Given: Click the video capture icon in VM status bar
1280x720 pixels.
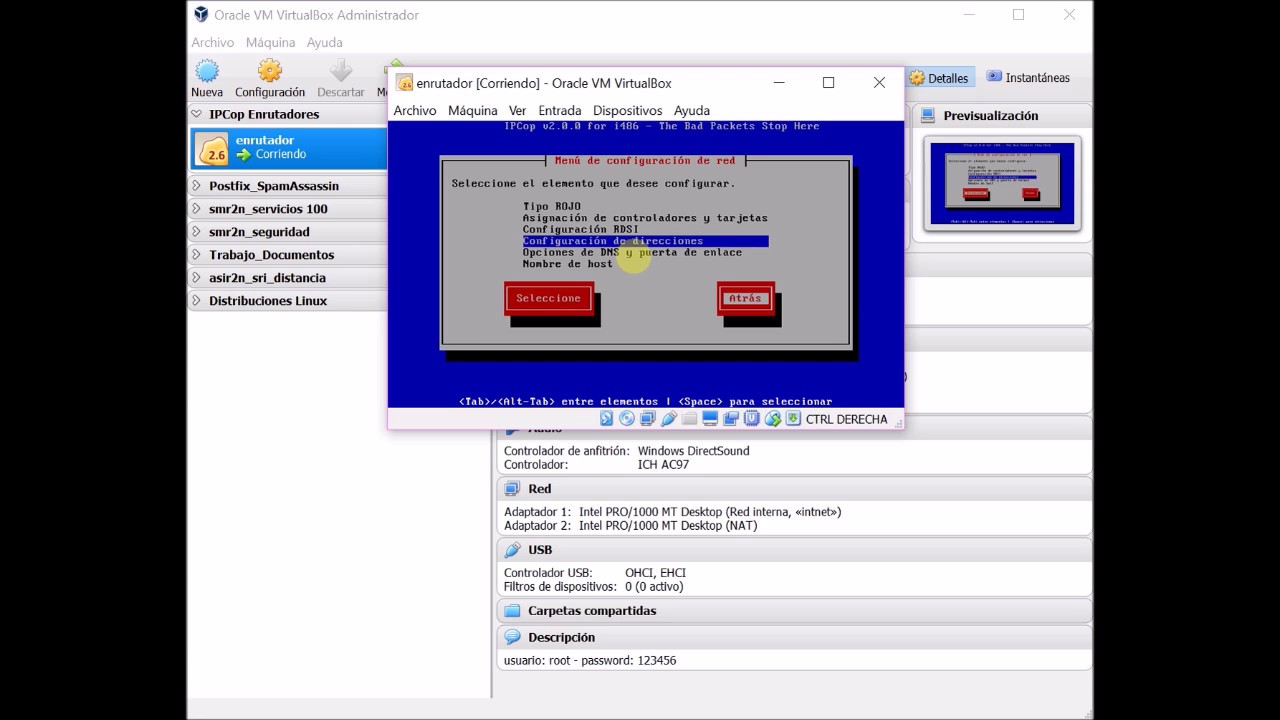Looking at the screenshot, I should coord(731,419).
